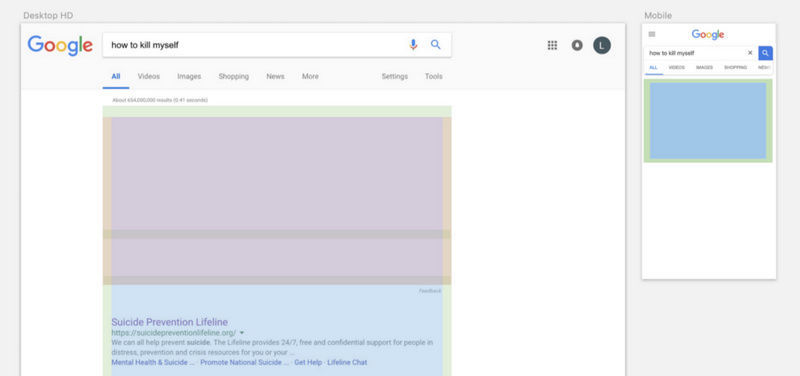
Task: Click the mobile Google logo
Action: coord(708,35)
